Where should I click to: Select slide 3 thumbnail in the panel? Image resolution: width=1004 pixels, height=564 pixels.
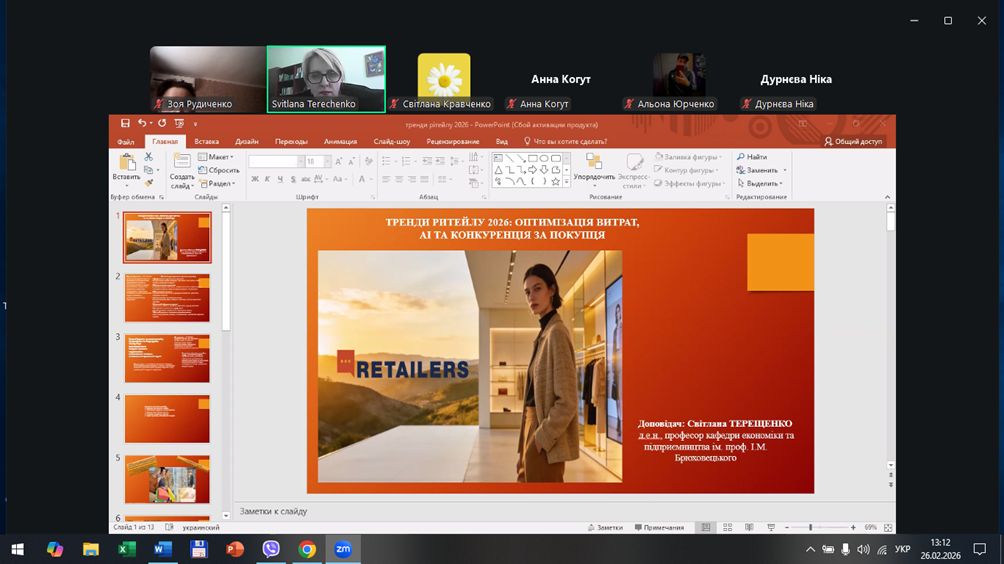point(166,358)
